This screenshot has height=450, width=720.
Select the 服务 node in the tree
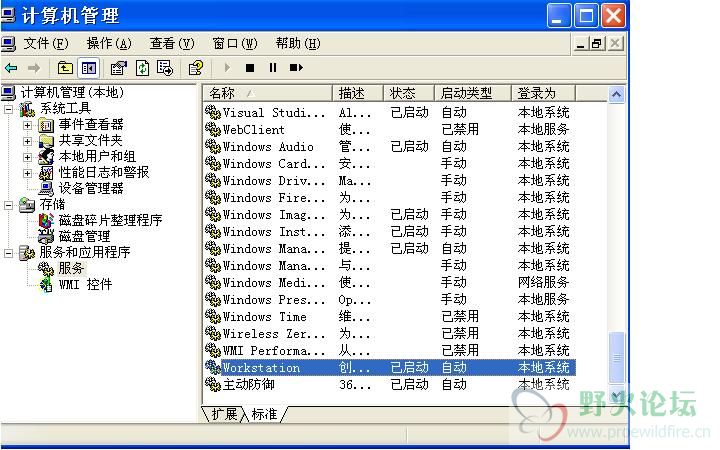click(x=71, y=268)
